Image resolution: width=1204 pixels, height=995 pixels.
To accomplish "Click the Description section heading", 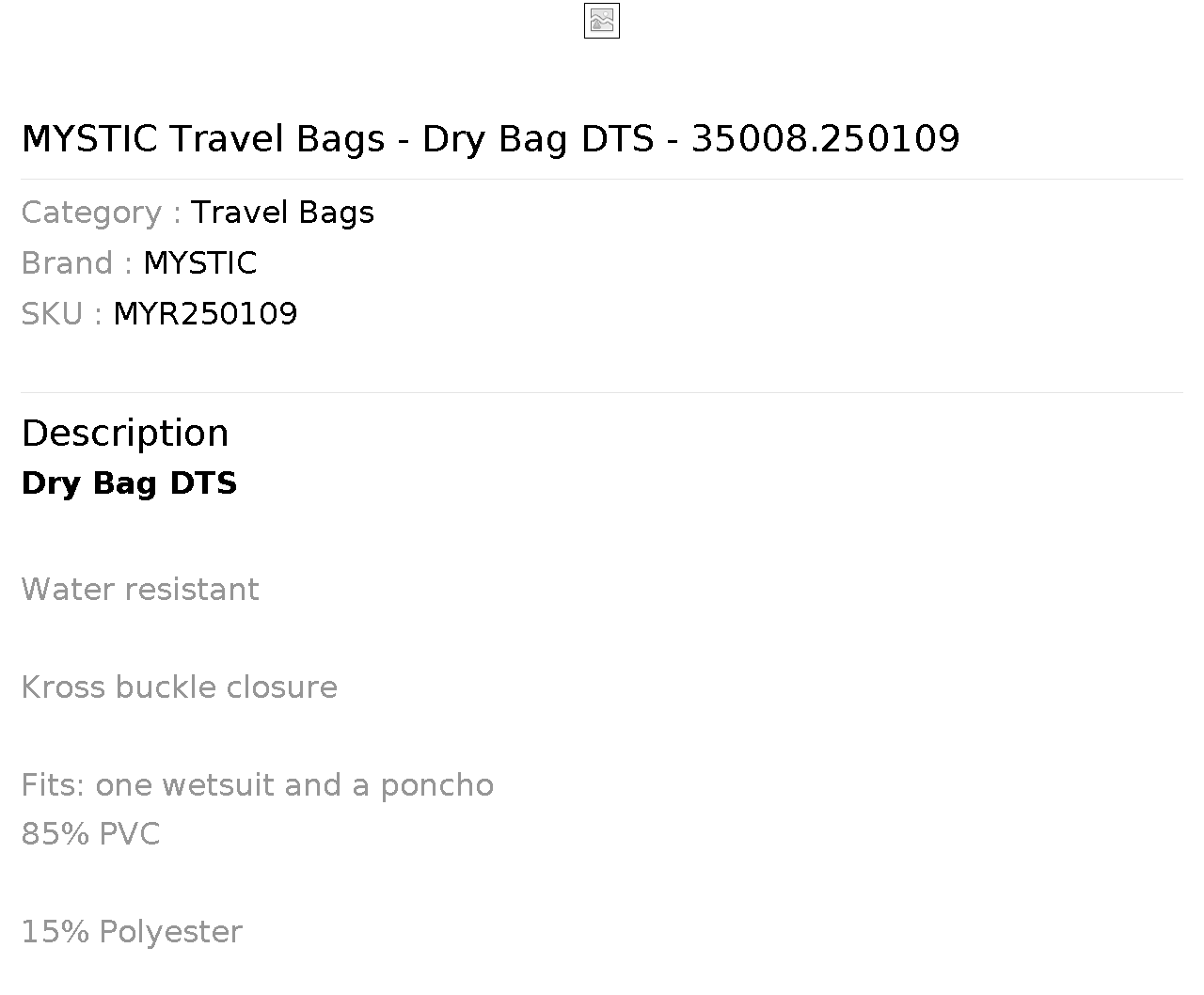I will click(125, 433).
